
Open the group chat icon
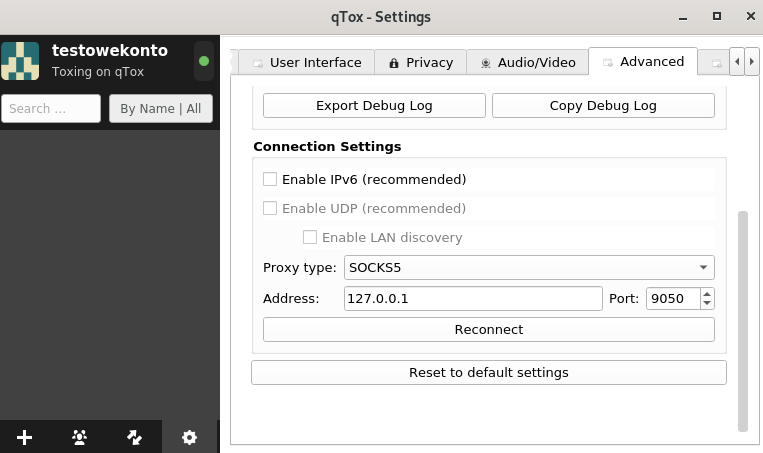[79, 437]
